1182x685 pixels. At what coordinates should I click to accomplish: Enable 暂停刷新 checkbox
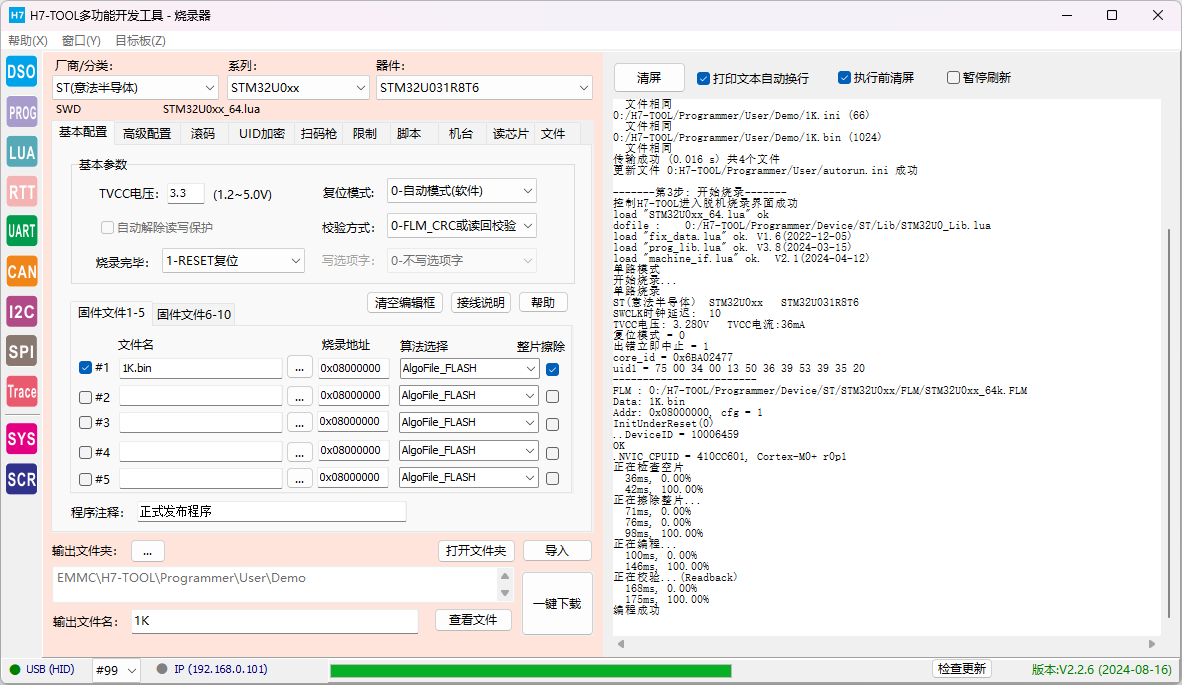(x=953, y=78)
